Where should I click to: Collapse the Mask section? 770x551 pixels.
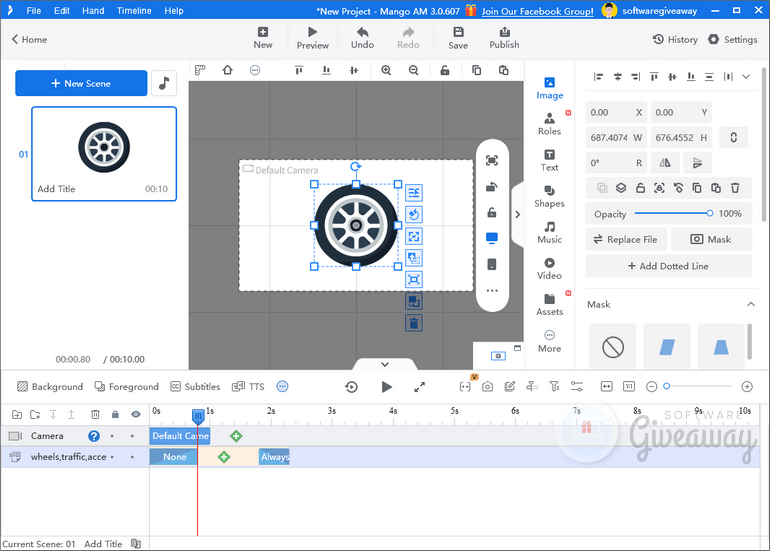[750, 304]
